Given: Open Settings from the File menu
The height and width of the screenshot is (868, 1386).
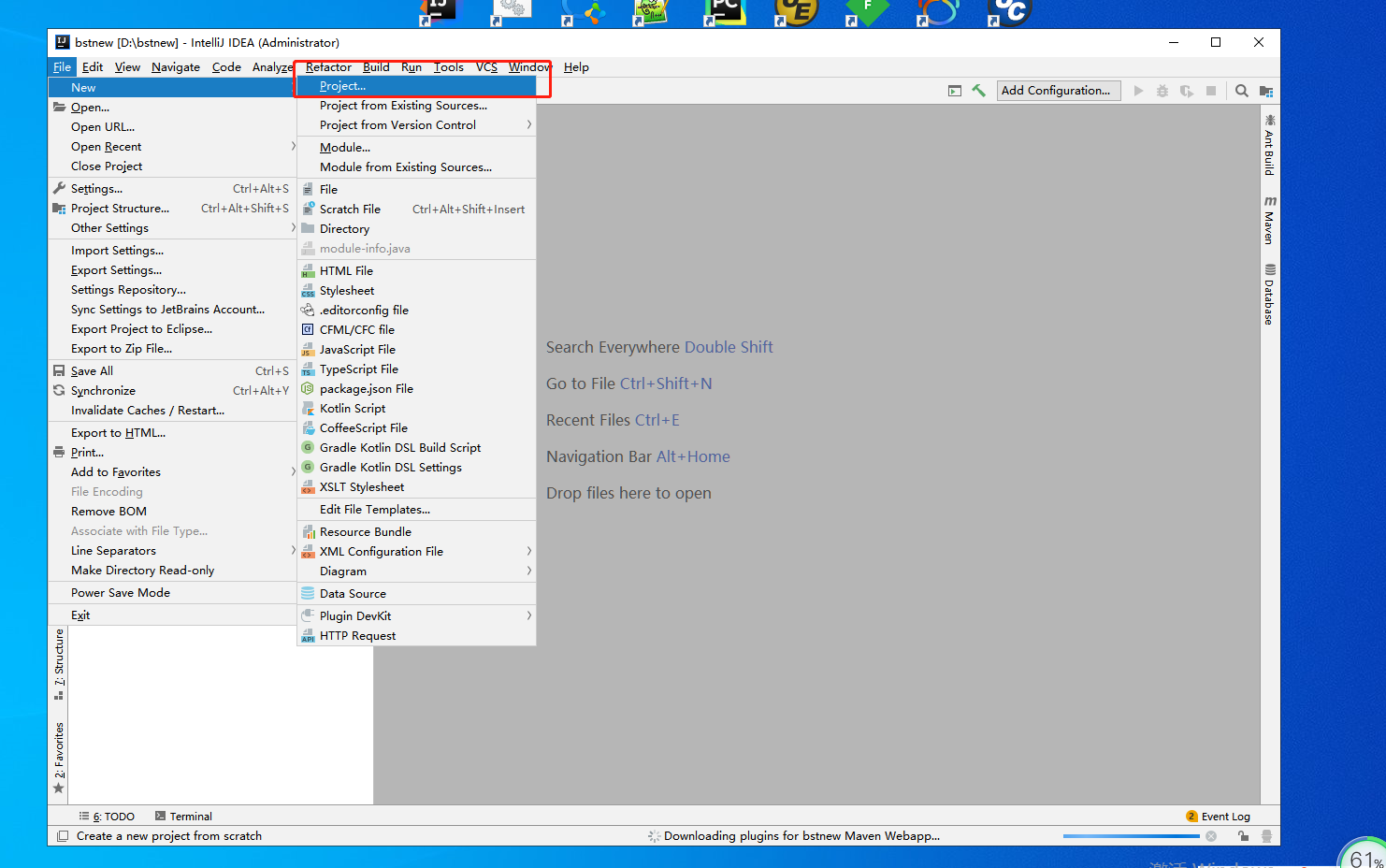Looking at the screenshot, I should coord(172,189).
